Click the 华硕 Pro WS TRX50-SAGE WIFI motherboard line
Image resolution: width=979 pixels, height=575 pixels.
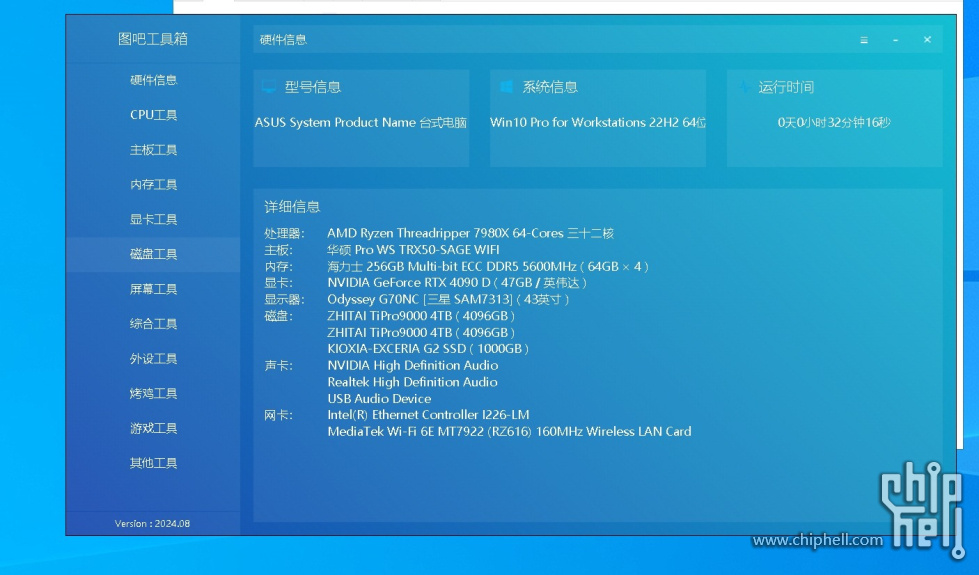pyautogui.click(x=413, y=250)
